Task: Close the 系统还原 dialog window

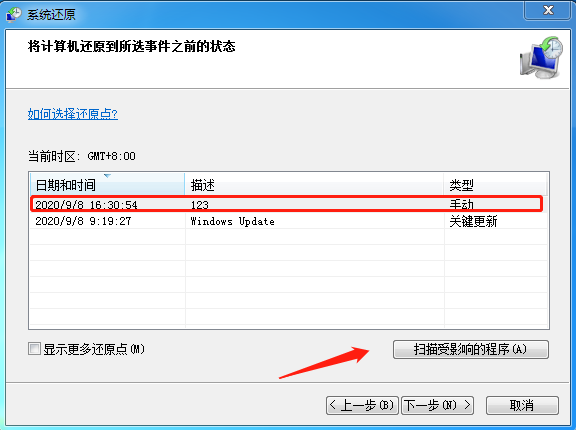Action: click(x=548, y=10)
